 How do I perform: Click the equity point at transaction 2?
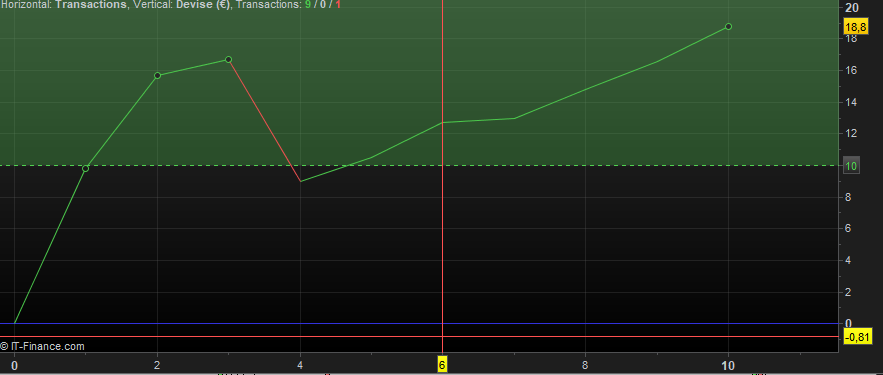[x=157, y=75]
